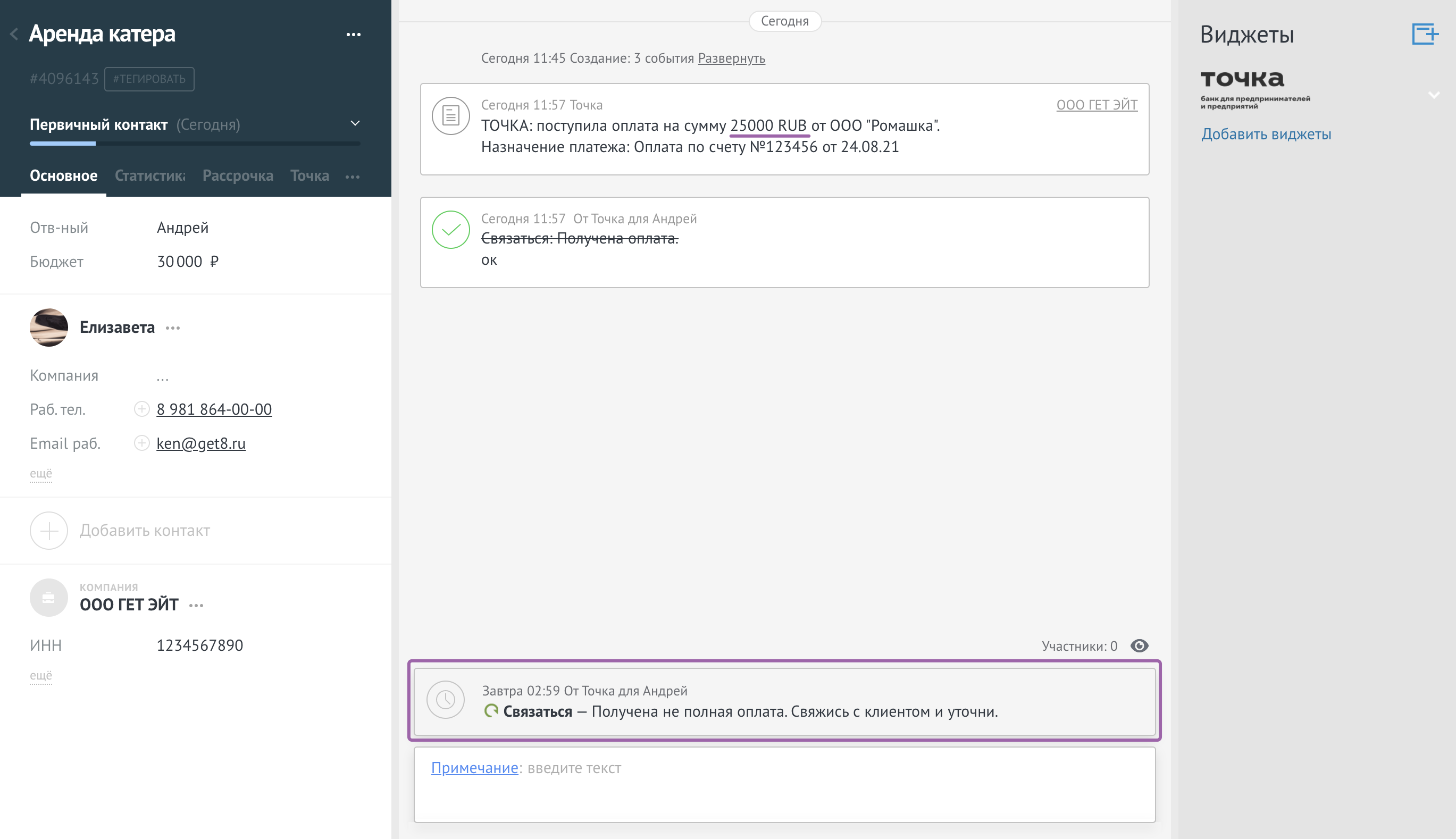Screen dimensions: 1456x839
Task: Open the deal options ellipsis menu
Action: (x=353, y=35)
